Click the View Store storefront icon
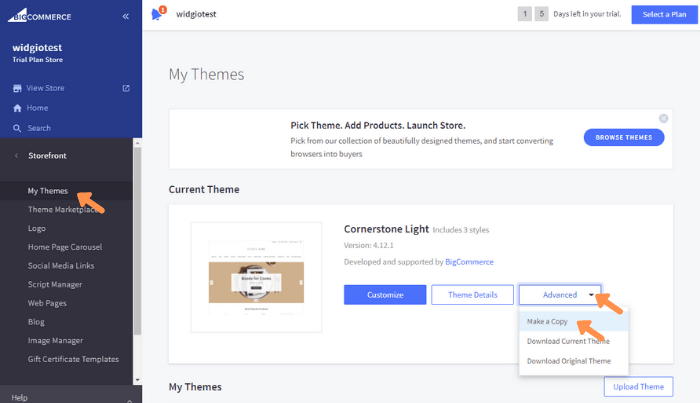This screenshot has height=403, width=700. 17,88
